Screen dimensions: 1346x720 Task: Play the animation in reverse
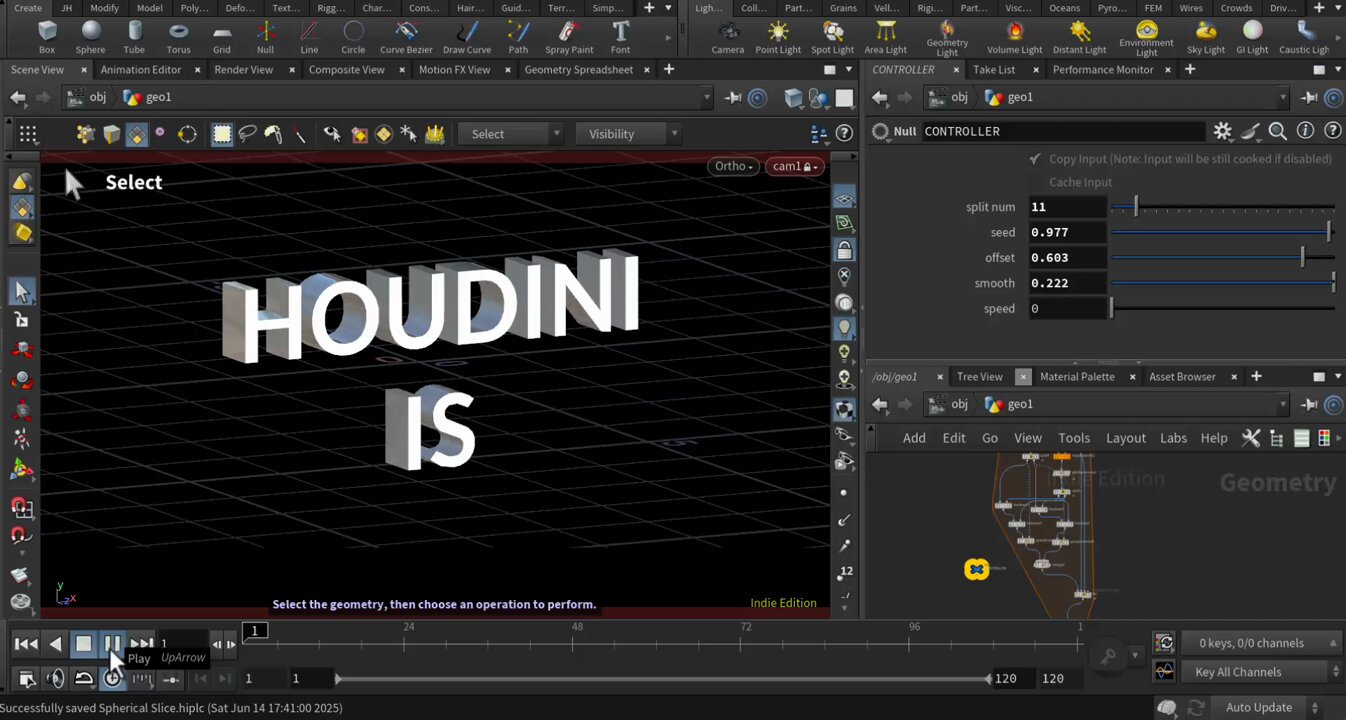[55, 644]
